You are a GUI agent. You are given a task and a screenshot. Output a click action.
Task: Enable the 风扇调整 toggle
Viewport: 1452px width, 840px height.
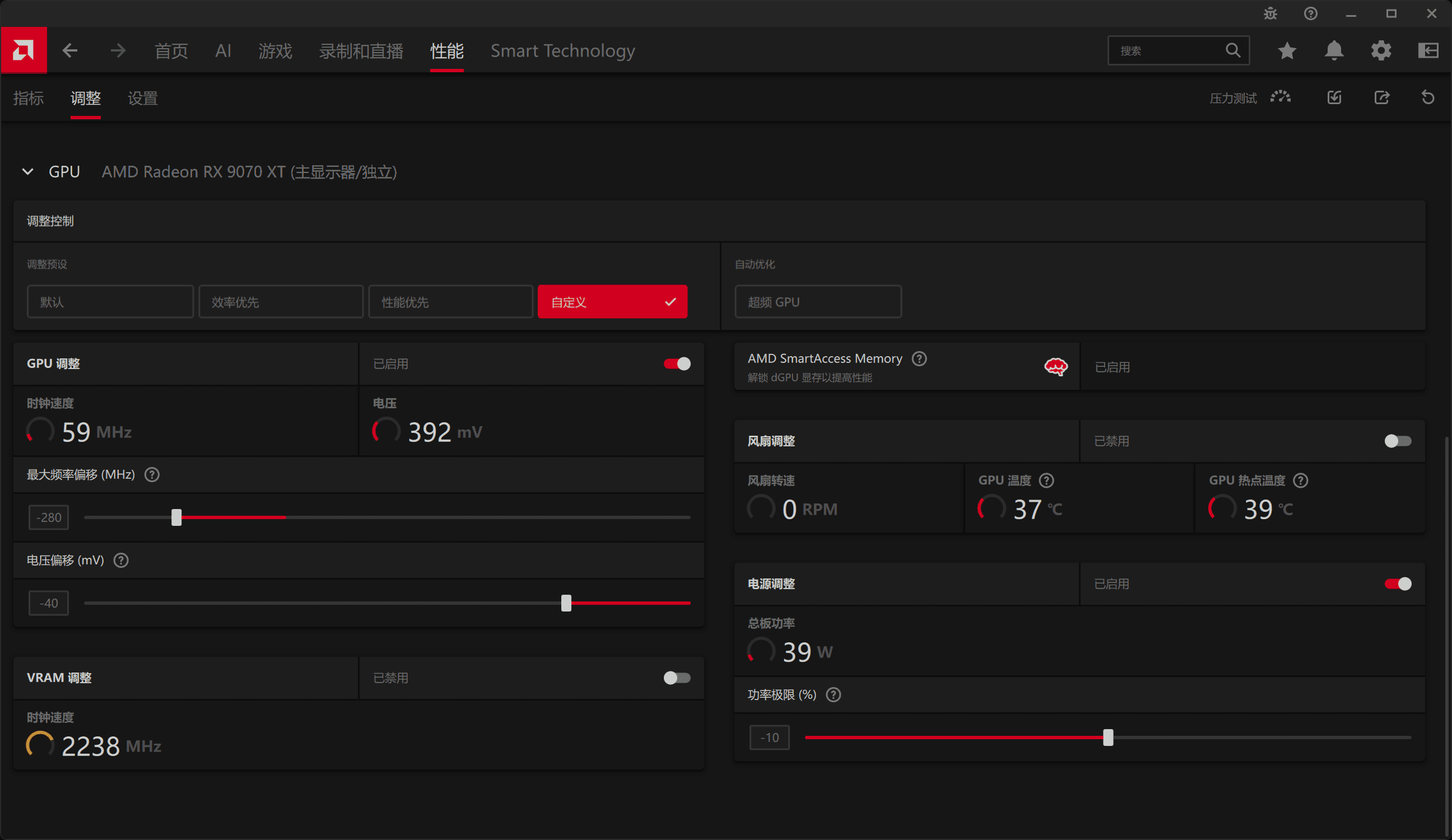pos(1398,441)
